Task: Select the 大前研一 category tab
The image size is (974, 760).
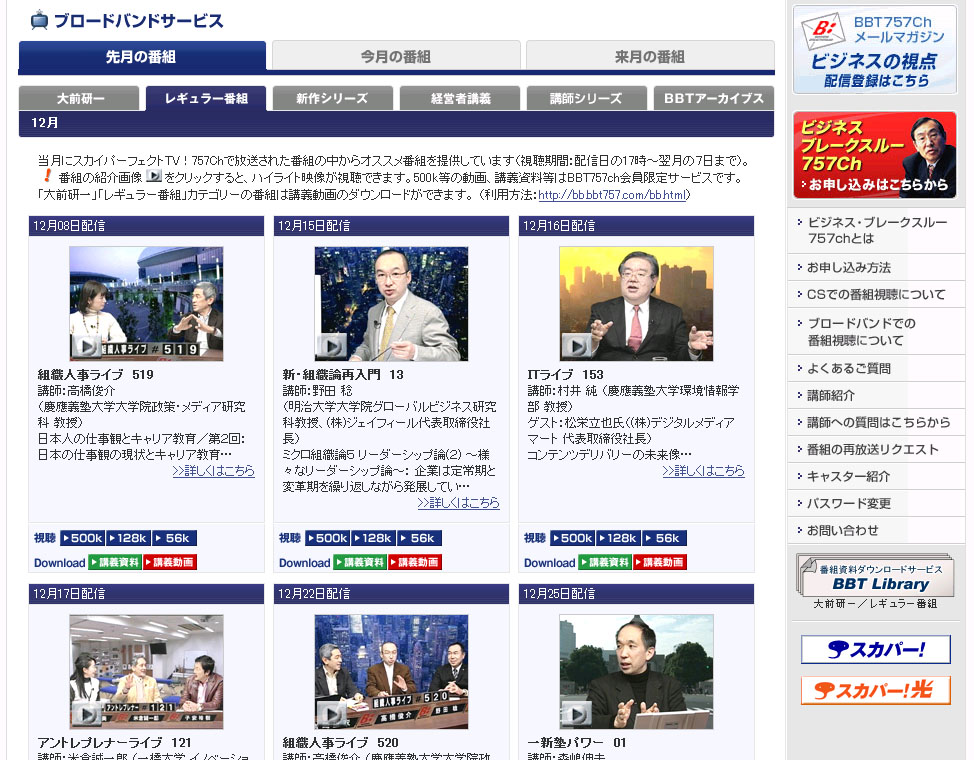Action: pos(80,98)
